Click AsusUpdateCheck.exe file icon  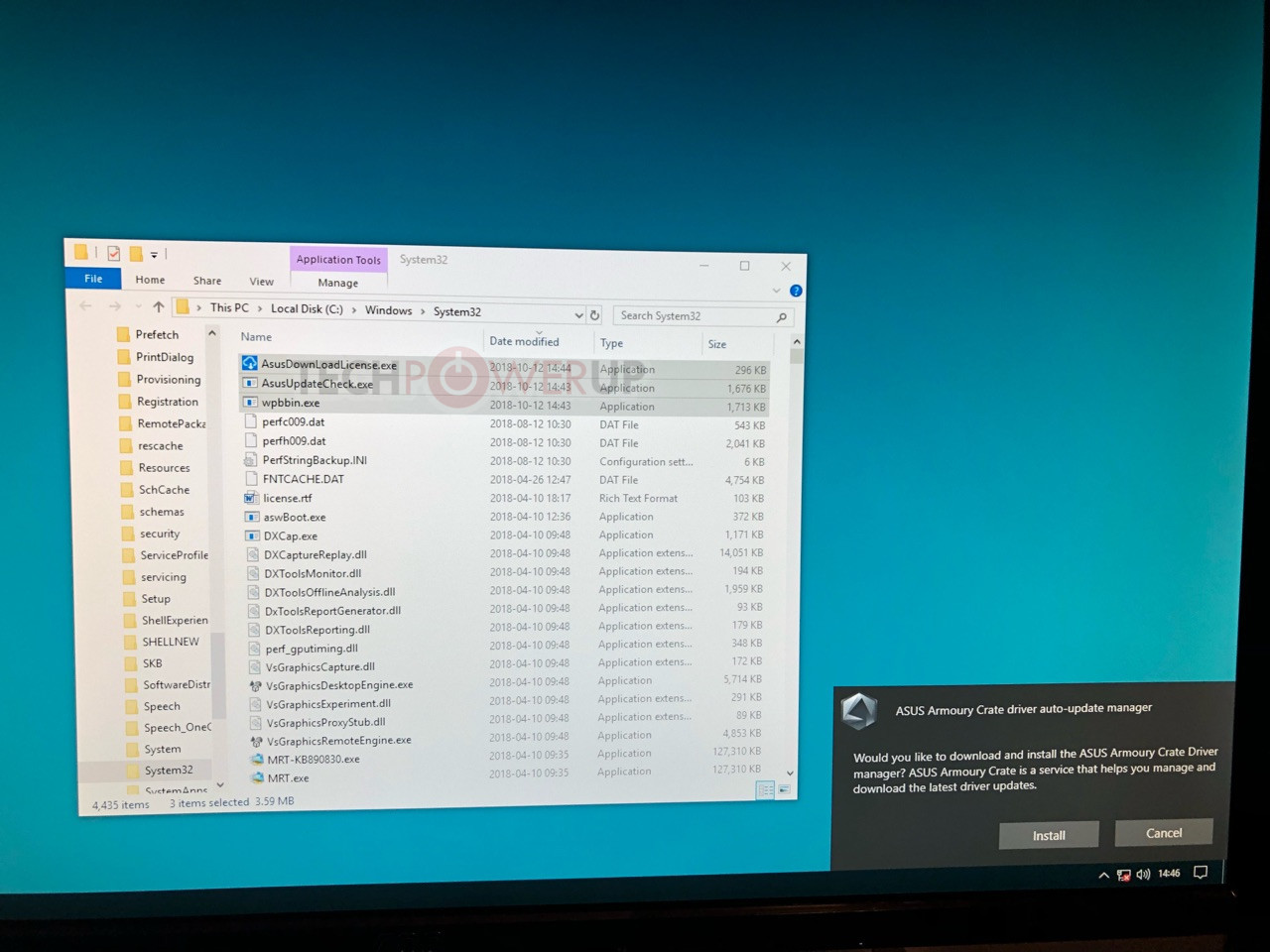250,383
